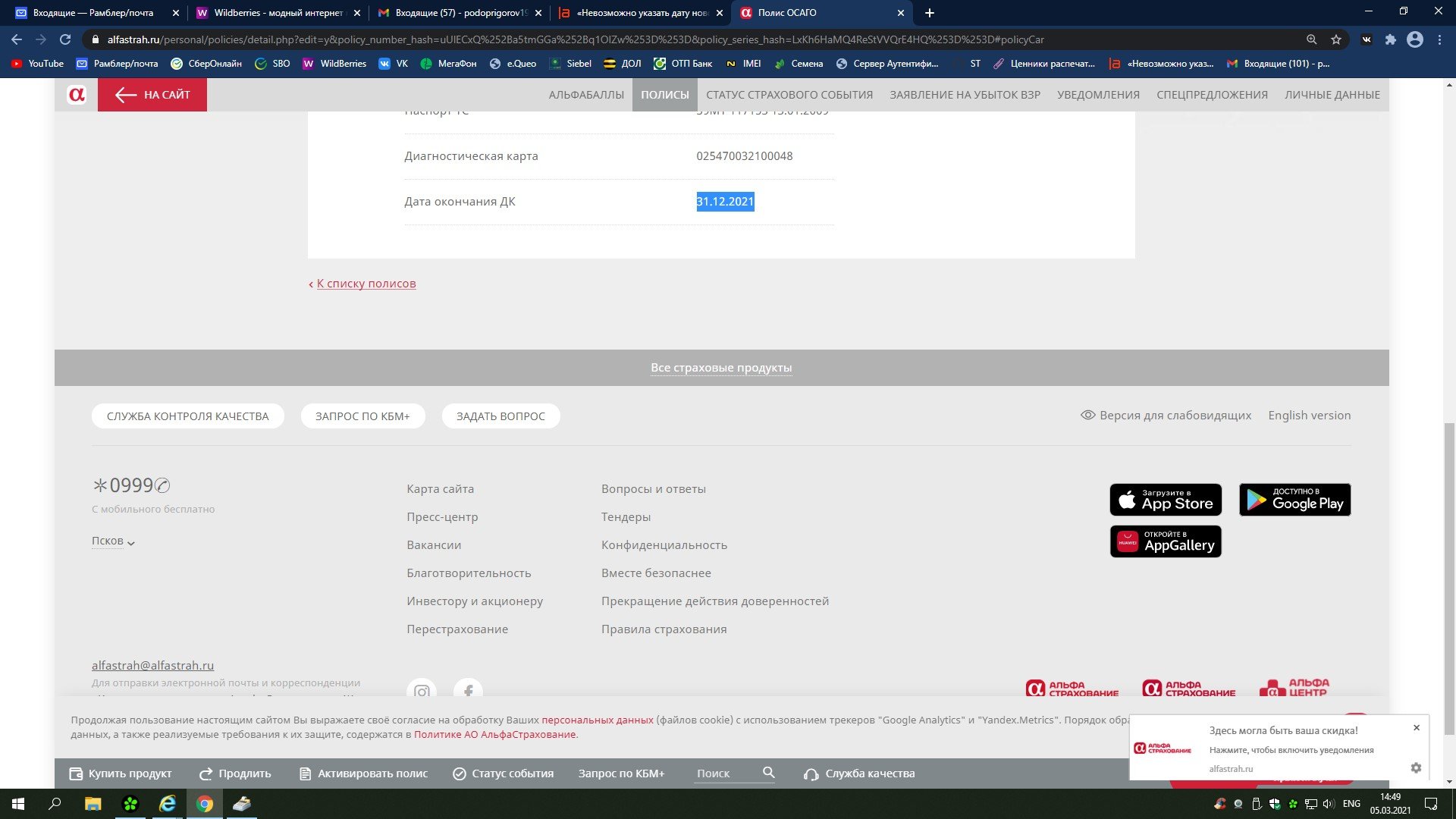Viewport: 1456px width, 819px height.
Task: Bookmark this page with star icon
Action: pyautogui.click(x=1336, y=39)
